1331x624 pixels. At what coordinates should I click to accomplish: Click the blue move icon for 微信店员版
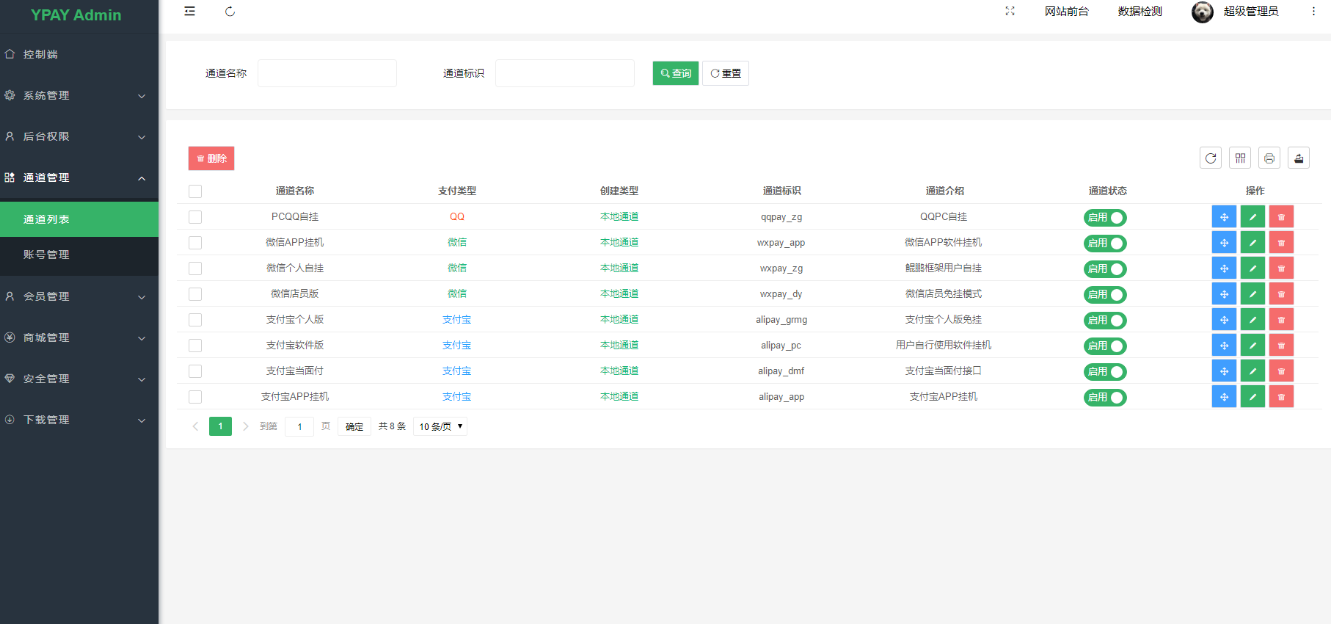coord(1223,294)
